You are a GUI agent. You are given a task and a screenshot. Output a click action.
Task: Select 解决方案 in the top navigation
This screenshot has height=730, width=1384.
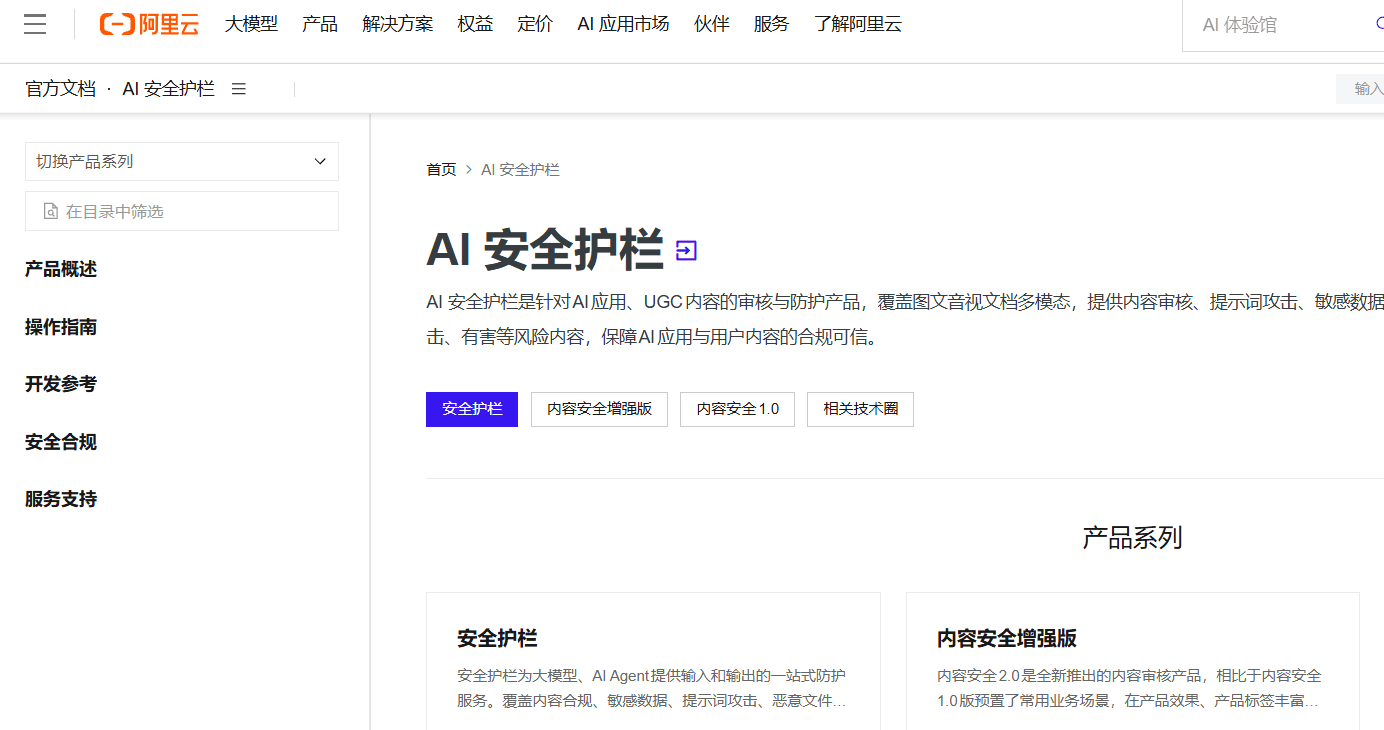(x=398, y=25)
